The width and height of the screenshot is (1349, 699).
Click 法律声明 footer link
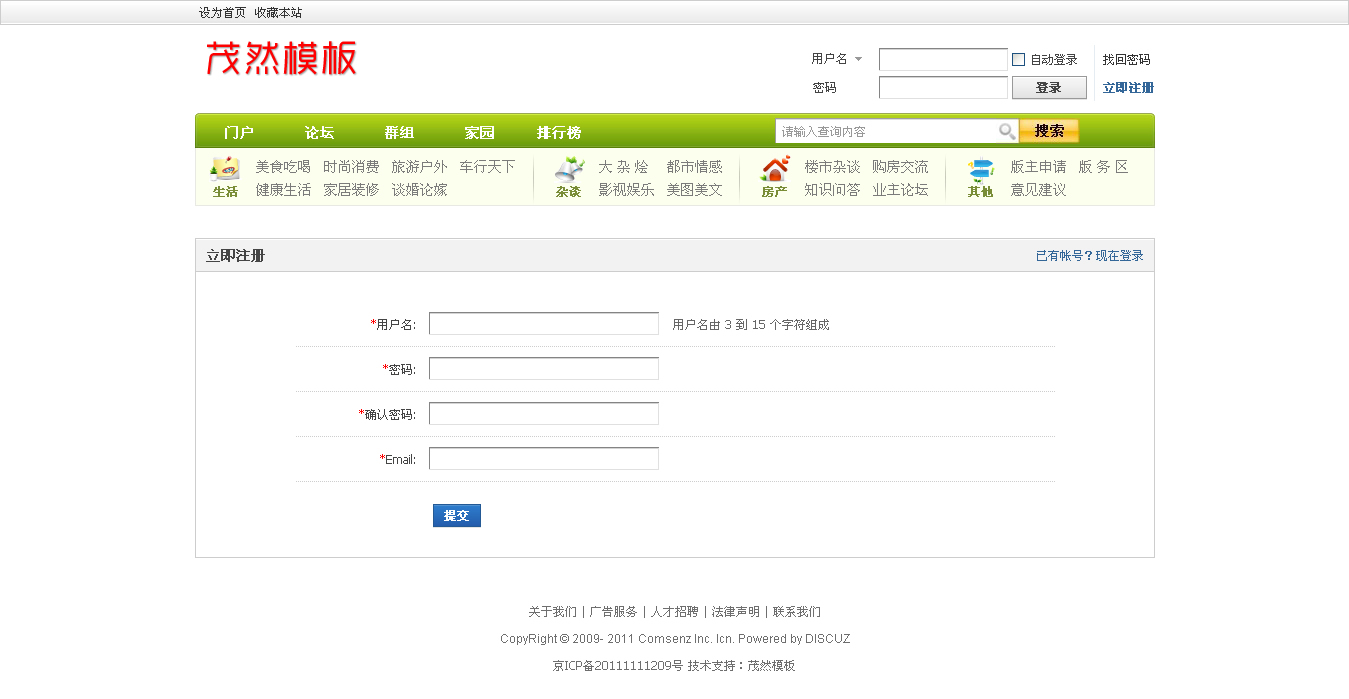click(x=736, y=612)
